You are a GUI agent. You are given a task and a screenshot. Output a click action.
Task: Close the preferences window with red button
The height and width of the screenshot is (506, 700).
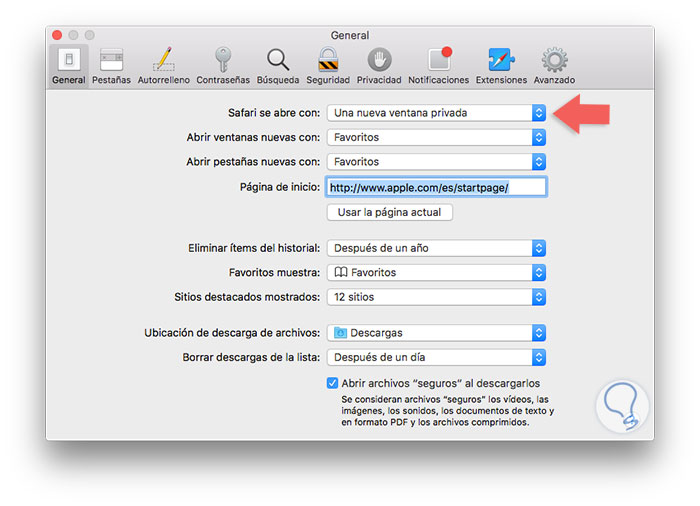57,35
